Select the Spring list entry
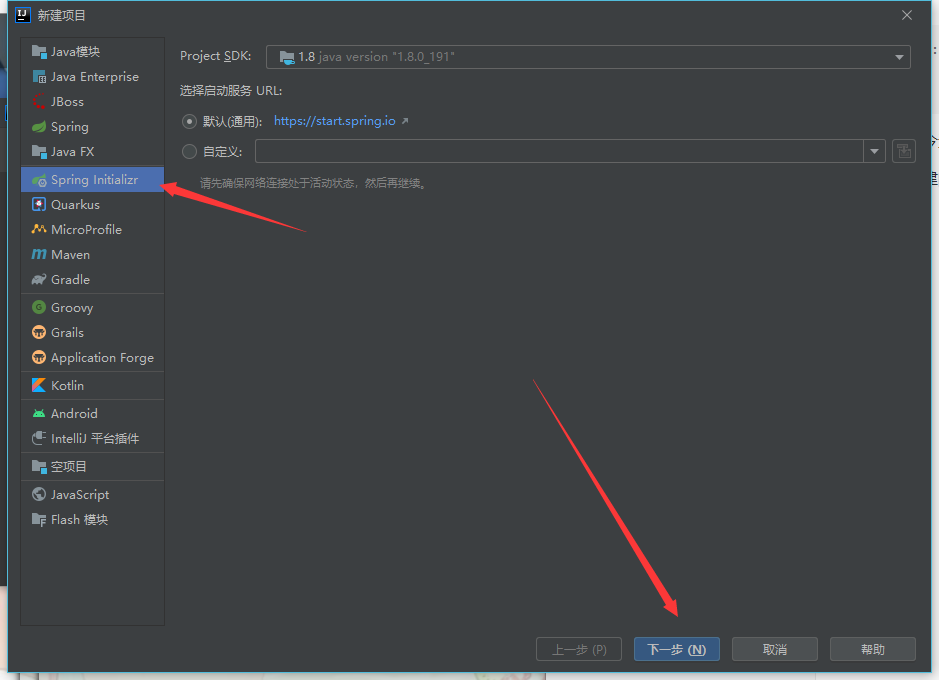 pos(92,127)
